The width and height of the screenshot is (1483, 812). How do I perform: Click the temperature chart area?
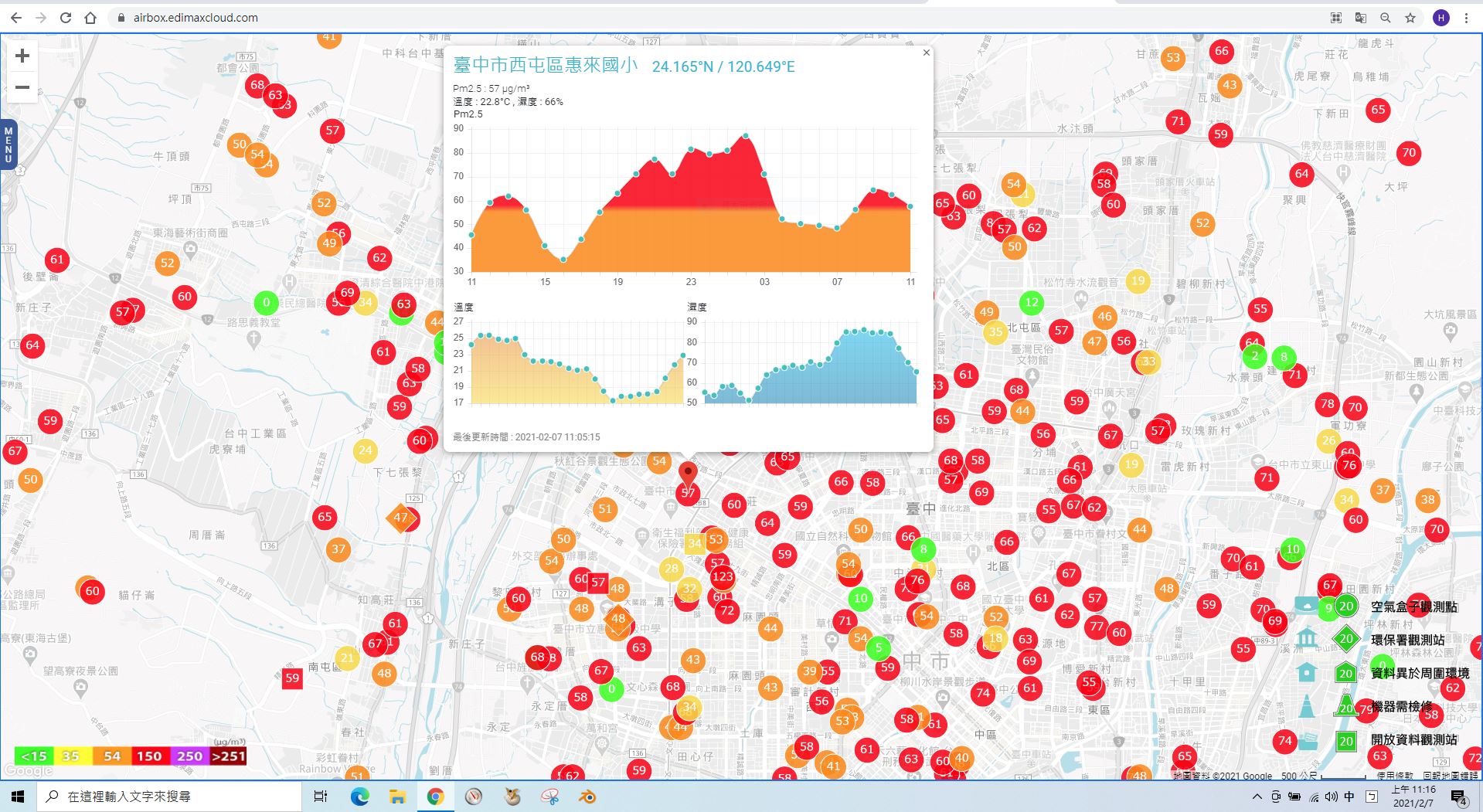pyautogui.click(x=577, y=363)
